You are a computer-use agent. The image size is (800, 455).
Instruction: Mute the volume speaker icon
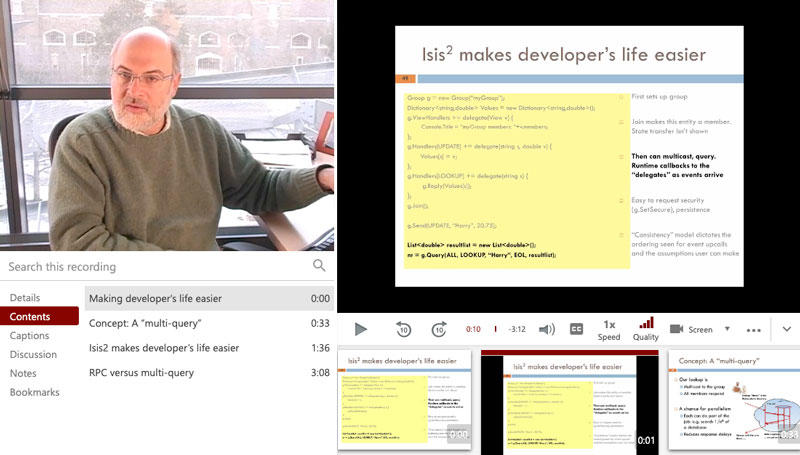click(x=546, y=329)
